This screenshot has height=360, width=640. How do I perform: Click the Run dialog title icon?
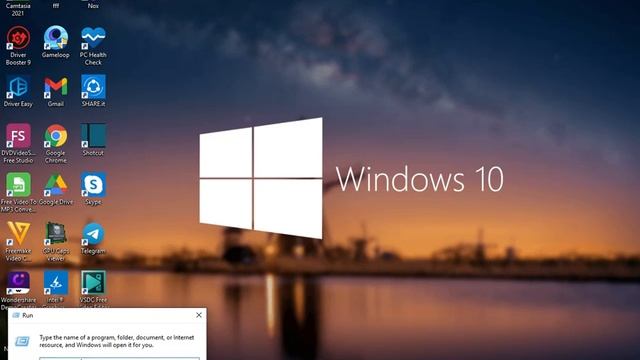coord(16,315)
